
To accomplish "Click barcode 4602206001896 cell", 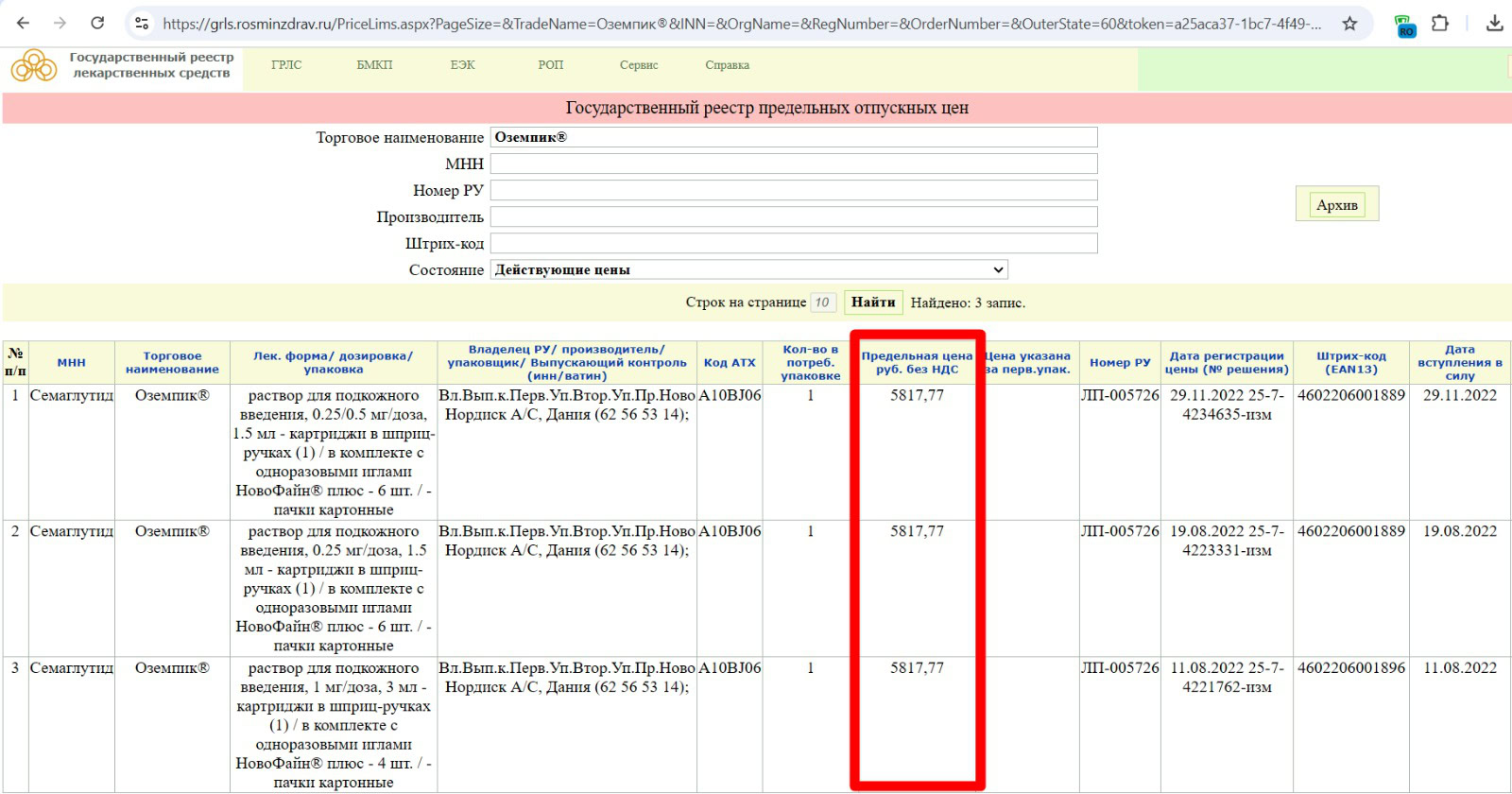I will (1351, 667).
